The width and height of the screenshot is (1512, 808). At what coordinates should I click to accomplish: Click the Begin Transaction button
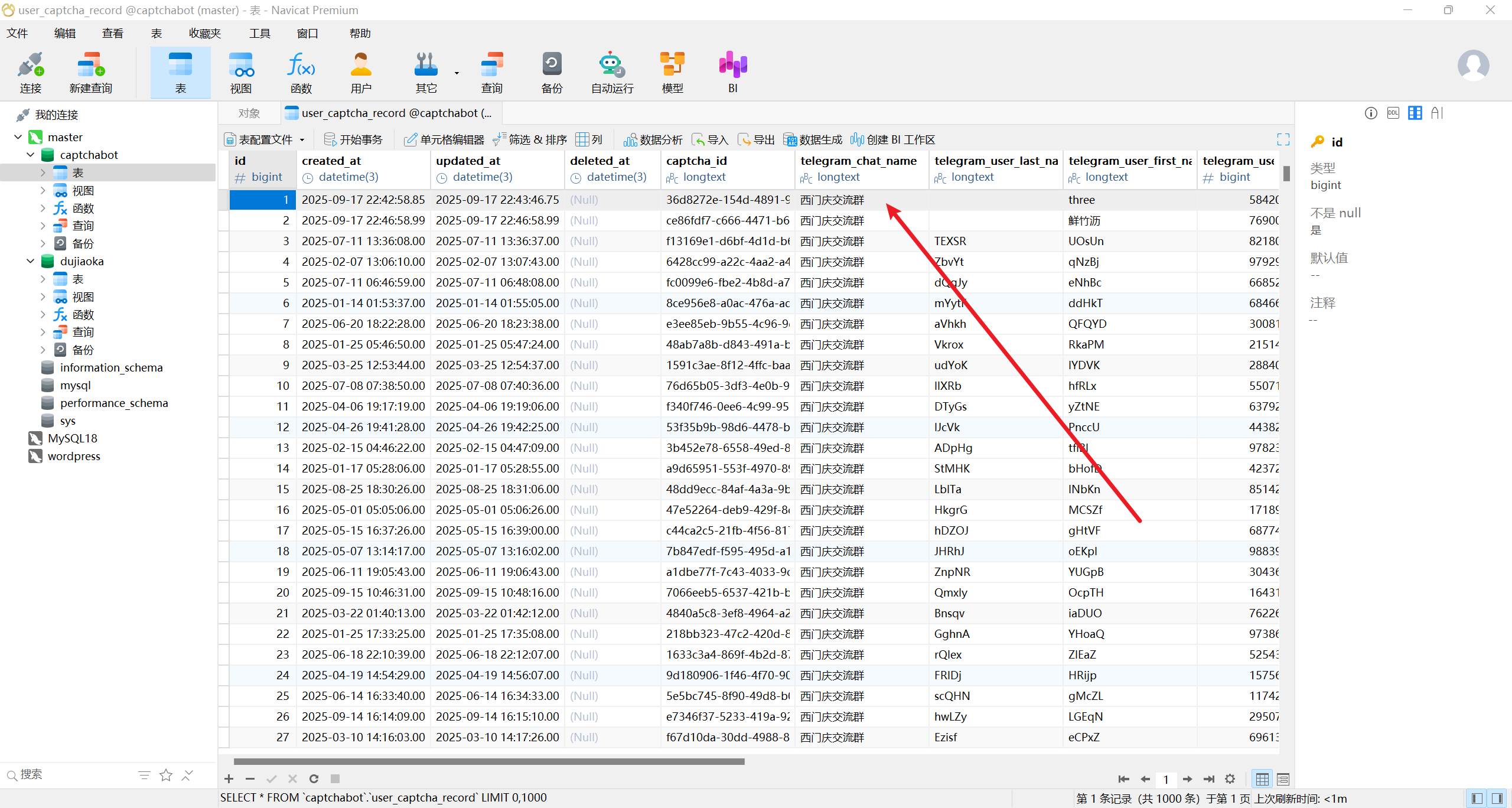pyautogui.click(x=353, y=139)
